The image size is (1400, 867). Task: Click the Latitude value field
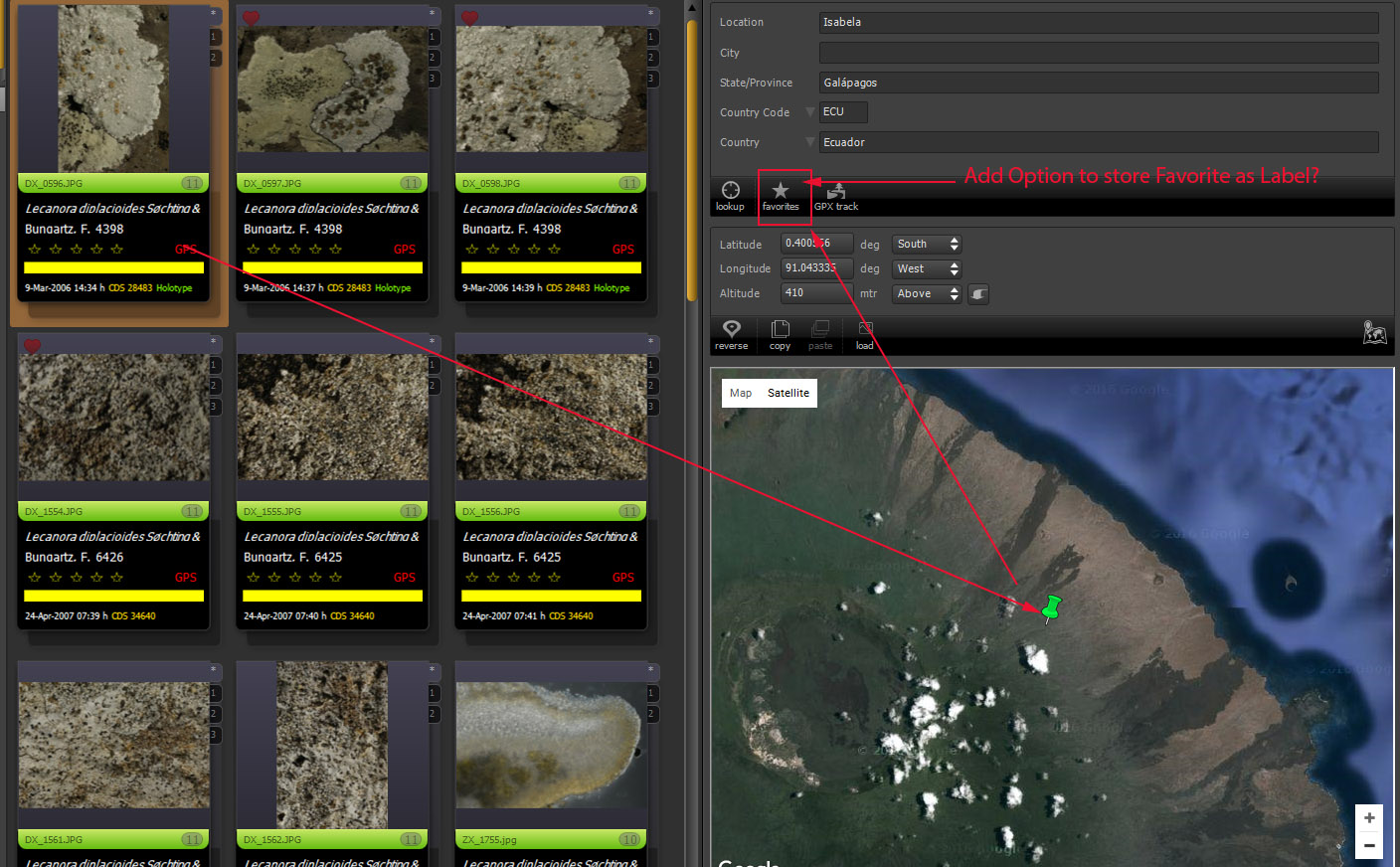817,244
